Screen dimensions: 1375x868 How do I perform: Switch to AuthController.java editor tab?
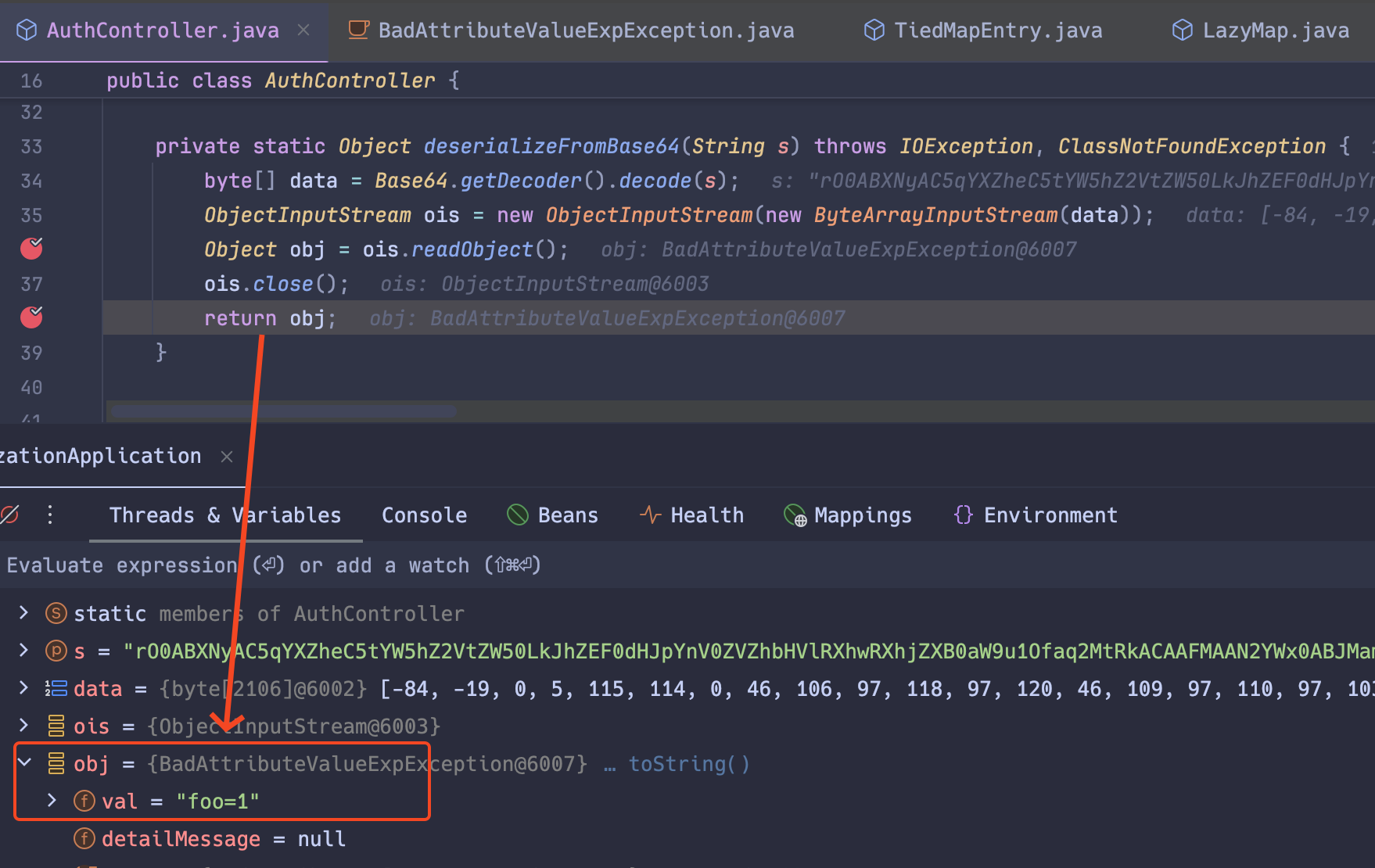[163, 30]
